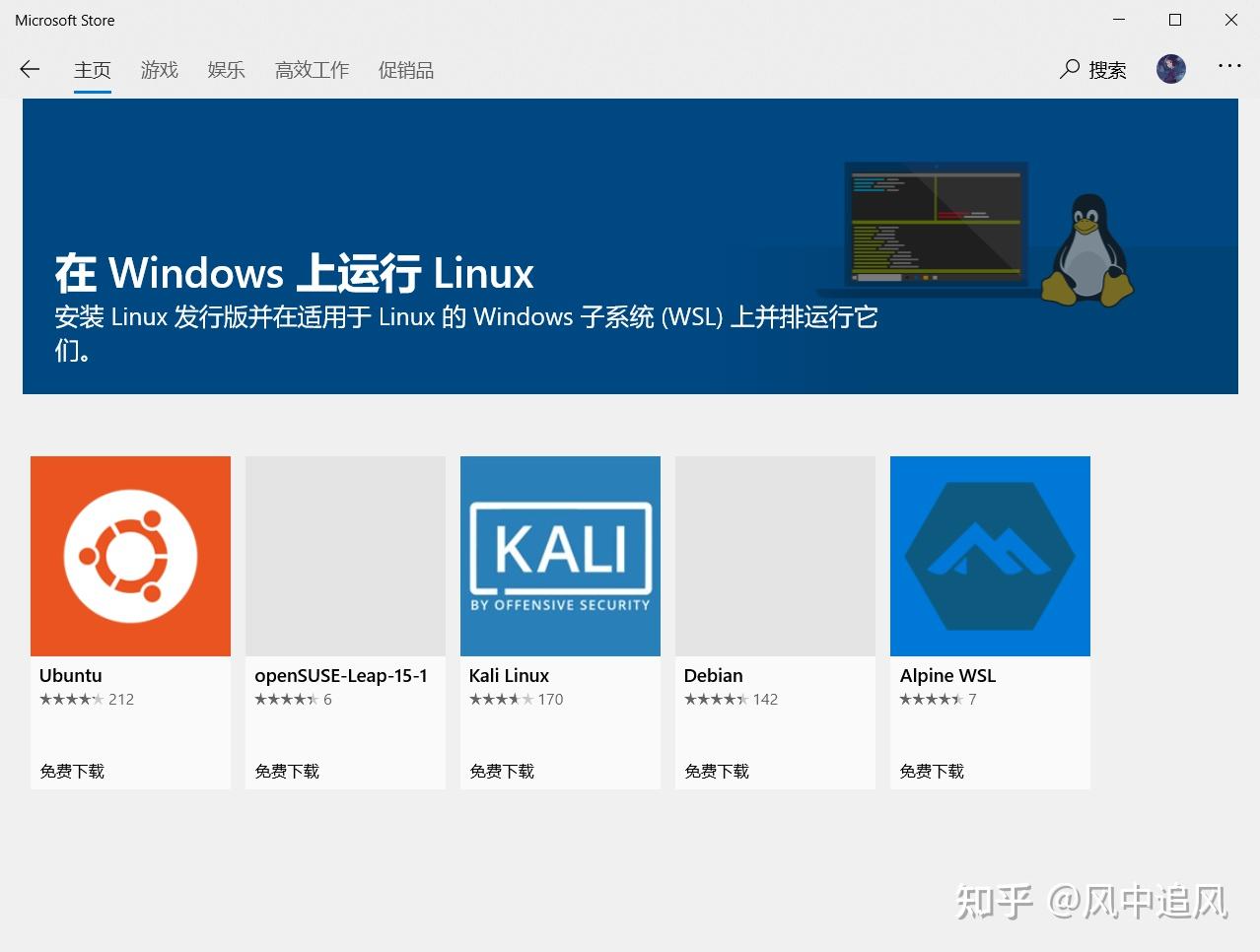Click the user profile avatar
This screenshot has width=1260, height=952.
tap(1170, 69)
